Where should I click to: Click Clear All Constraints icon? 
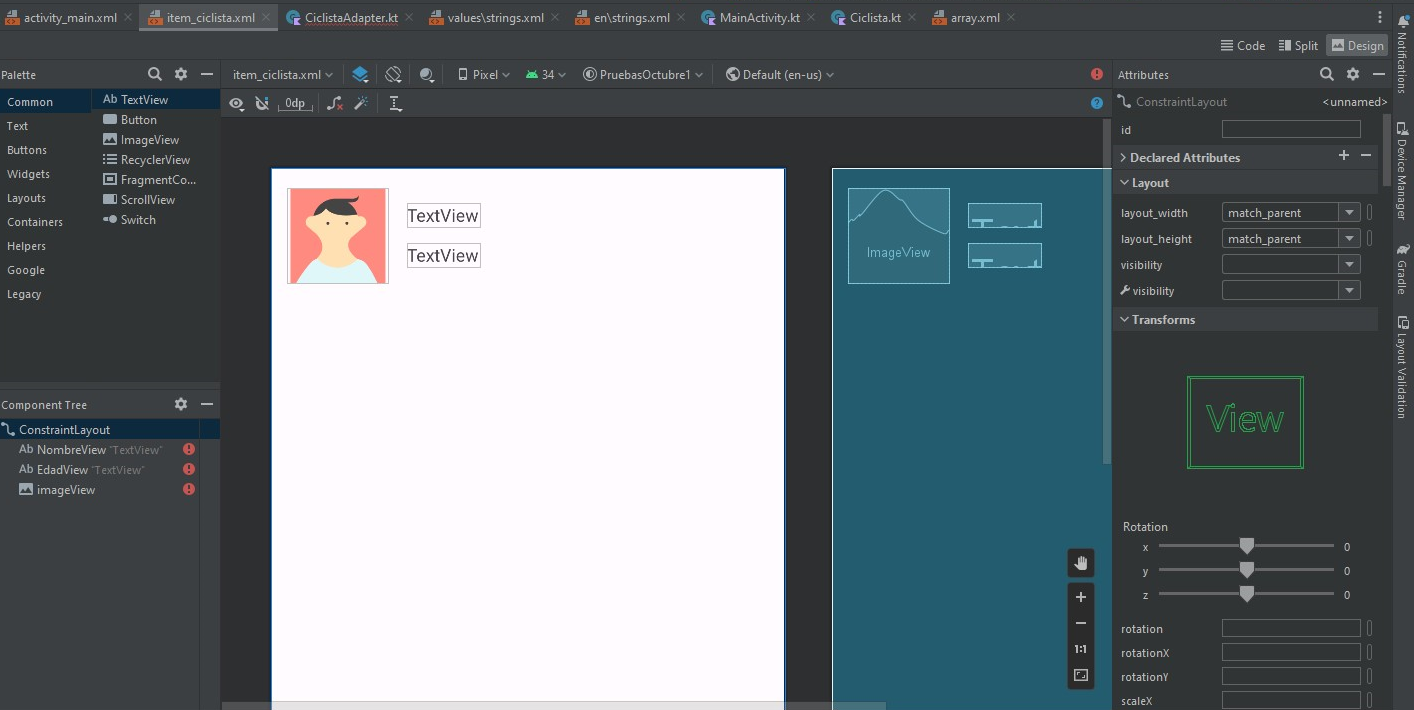coord(335,103)
